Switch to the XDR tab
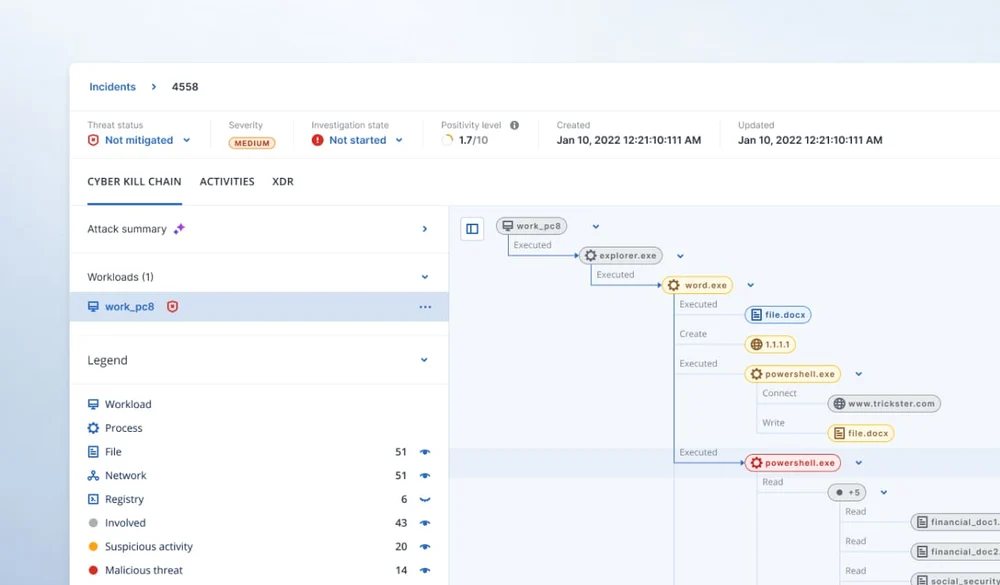Screen dimensions: 1000x585 283,182
